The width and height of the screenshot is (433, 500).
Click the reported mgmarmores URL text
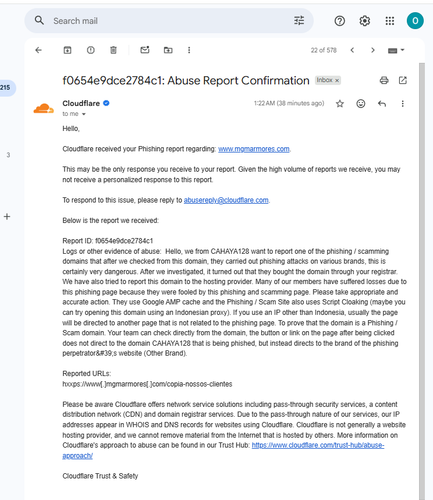(x=147, y=384)
